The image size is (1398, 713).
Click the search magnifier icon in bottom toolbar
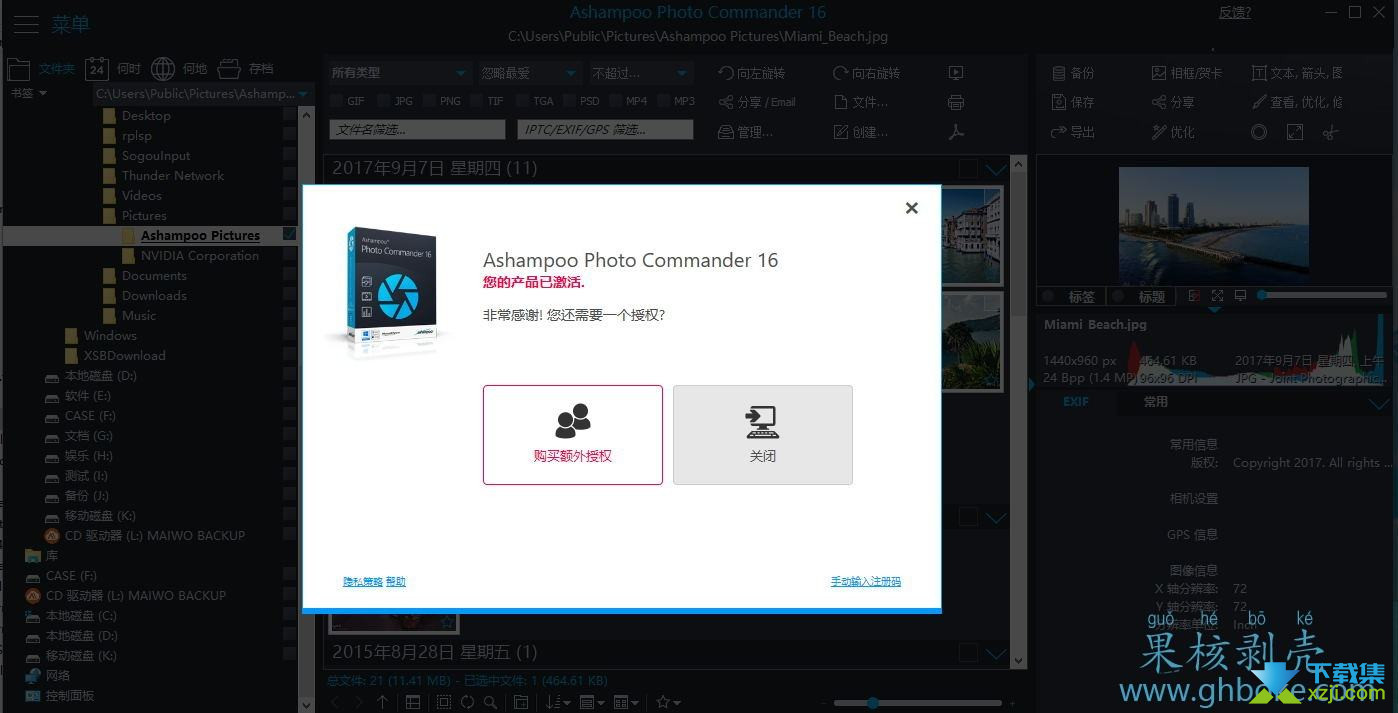coord(490,703)
